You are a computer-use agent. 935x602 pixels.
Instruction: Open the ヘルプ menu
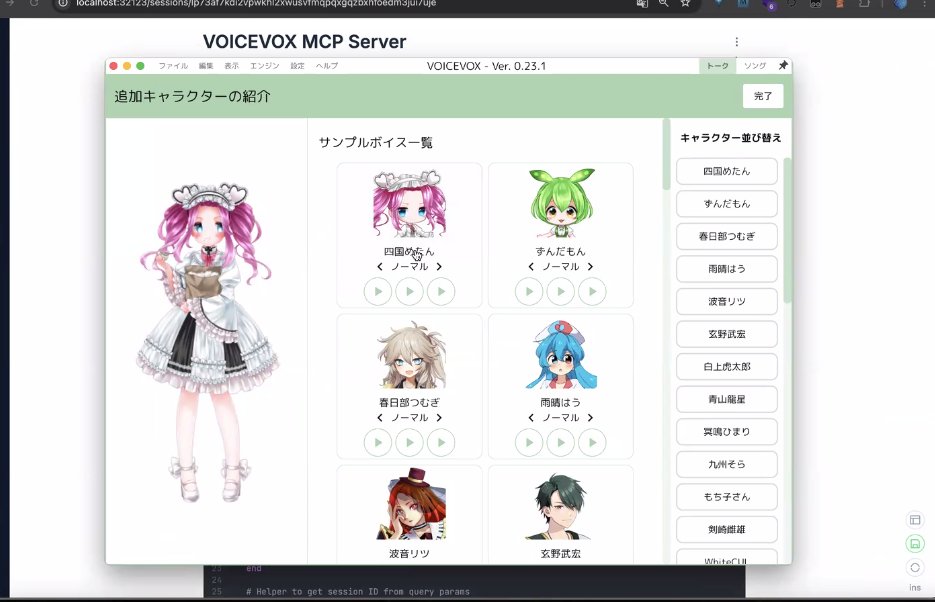click(327, 66)
